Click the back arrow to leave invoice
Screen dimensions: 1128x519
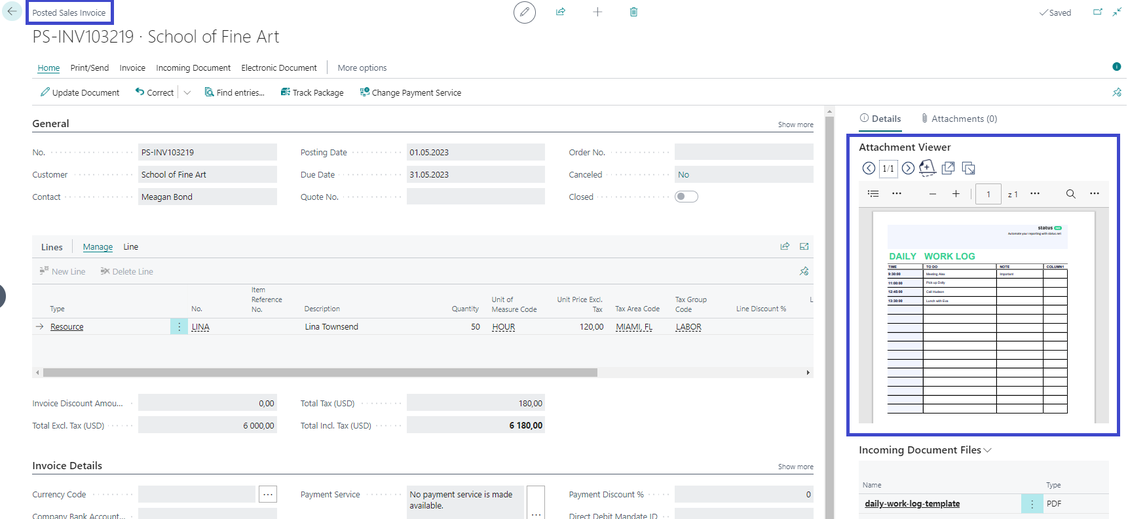tap(12, 12)
